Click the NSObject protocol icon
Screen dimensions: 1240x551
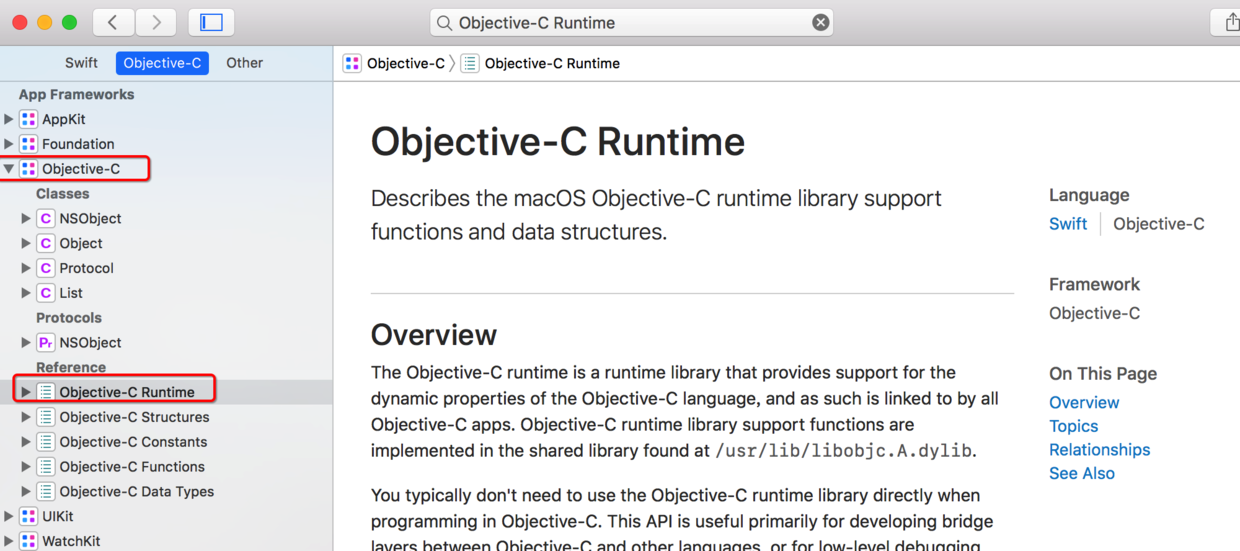point(46,342)
